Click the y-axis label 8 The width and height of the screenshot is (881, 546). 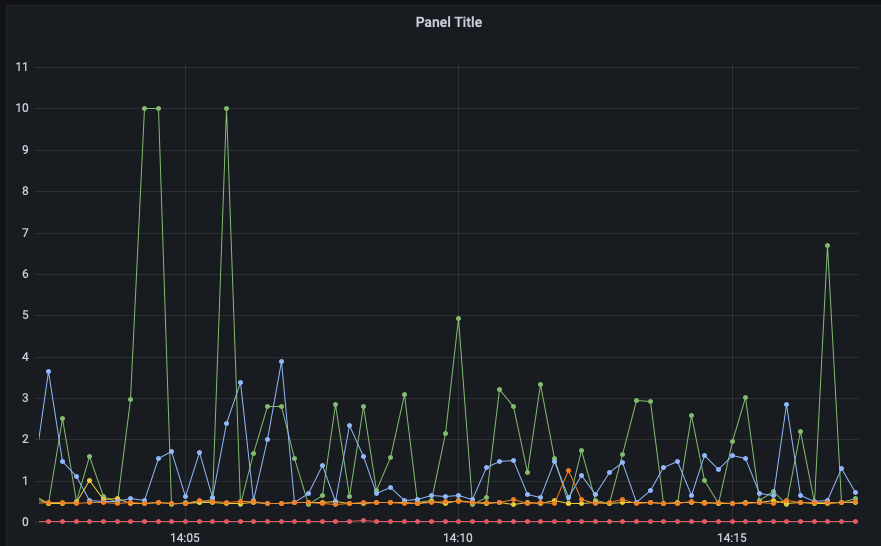pyautogui.click(x=25, y=192)
